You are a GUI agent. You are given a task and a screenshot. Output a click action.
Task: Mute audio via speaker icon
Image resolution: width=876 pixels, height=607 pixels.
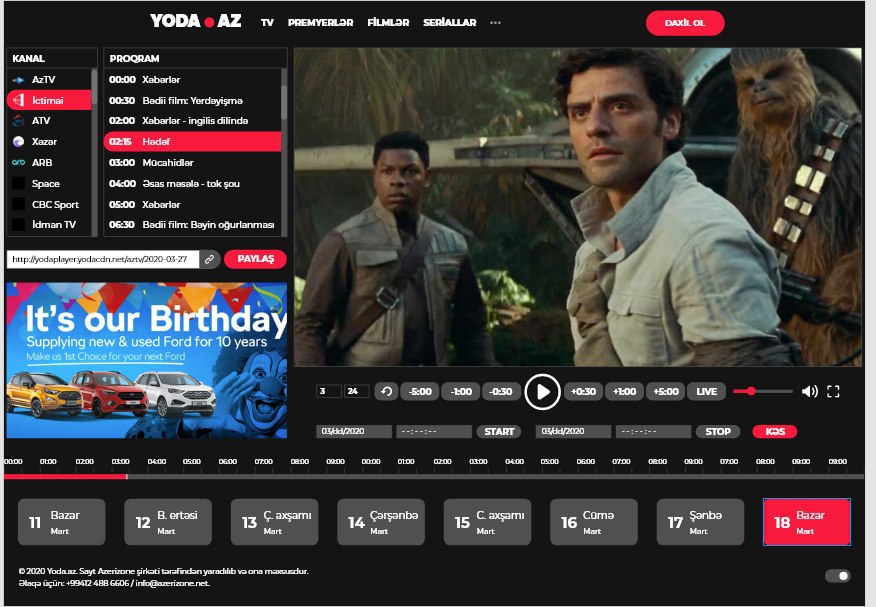tap(809, 391)
